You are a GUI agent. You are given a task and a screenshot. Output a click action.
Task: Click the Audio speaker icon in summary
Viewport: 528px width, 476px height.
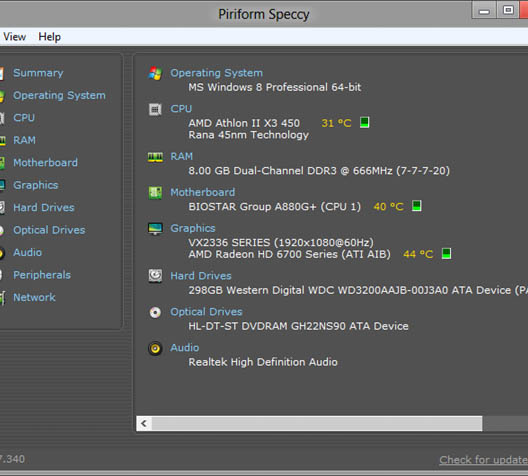(x=155, y=348)
